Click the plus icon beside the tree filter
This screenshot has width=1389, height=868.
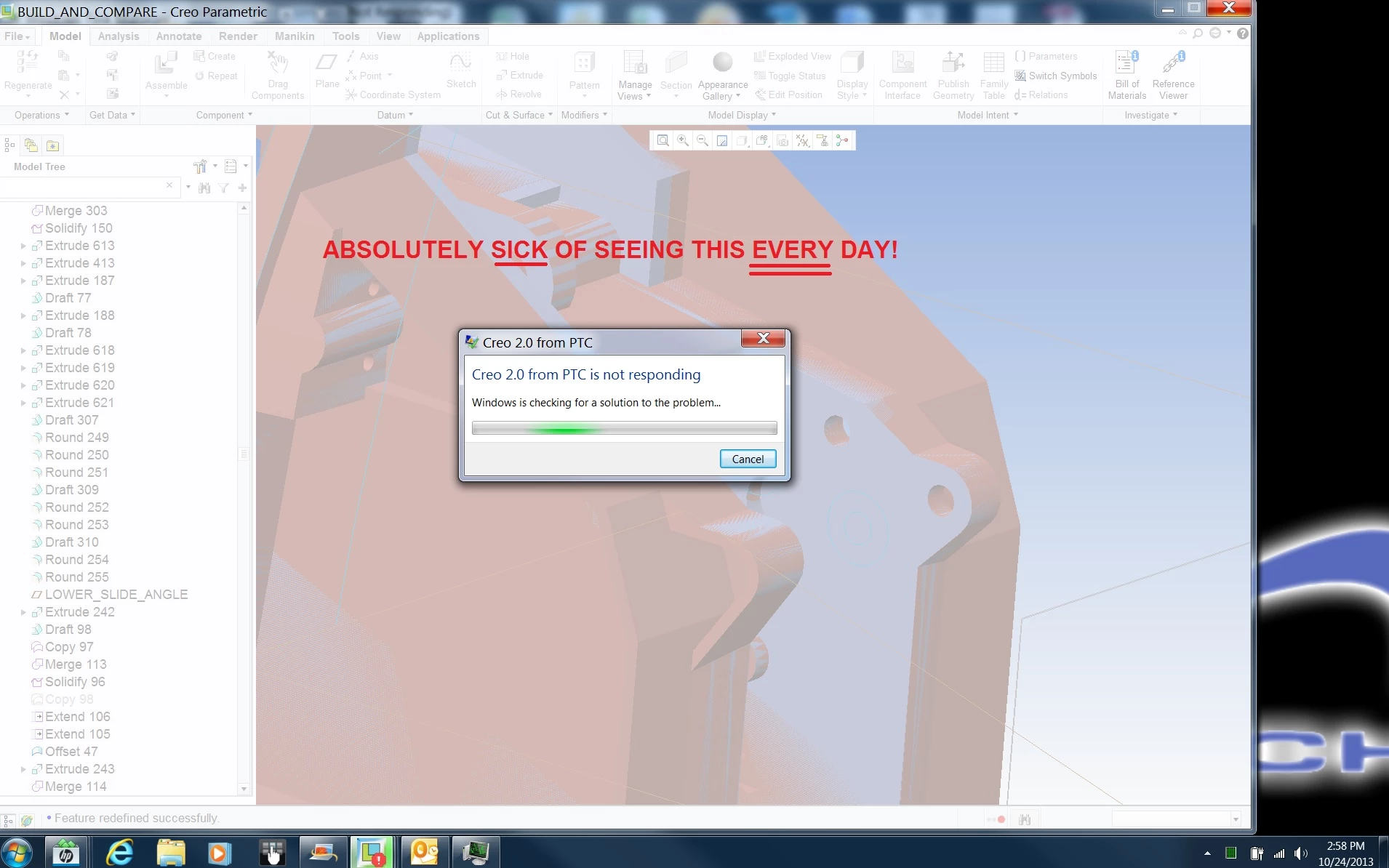(x=242, y=188)
